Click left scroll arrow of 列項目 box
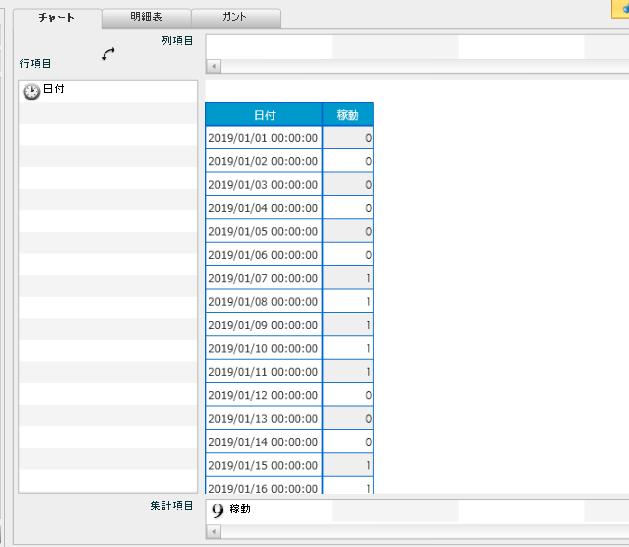This screenshot has height=547, width=629. click(213, 66)
